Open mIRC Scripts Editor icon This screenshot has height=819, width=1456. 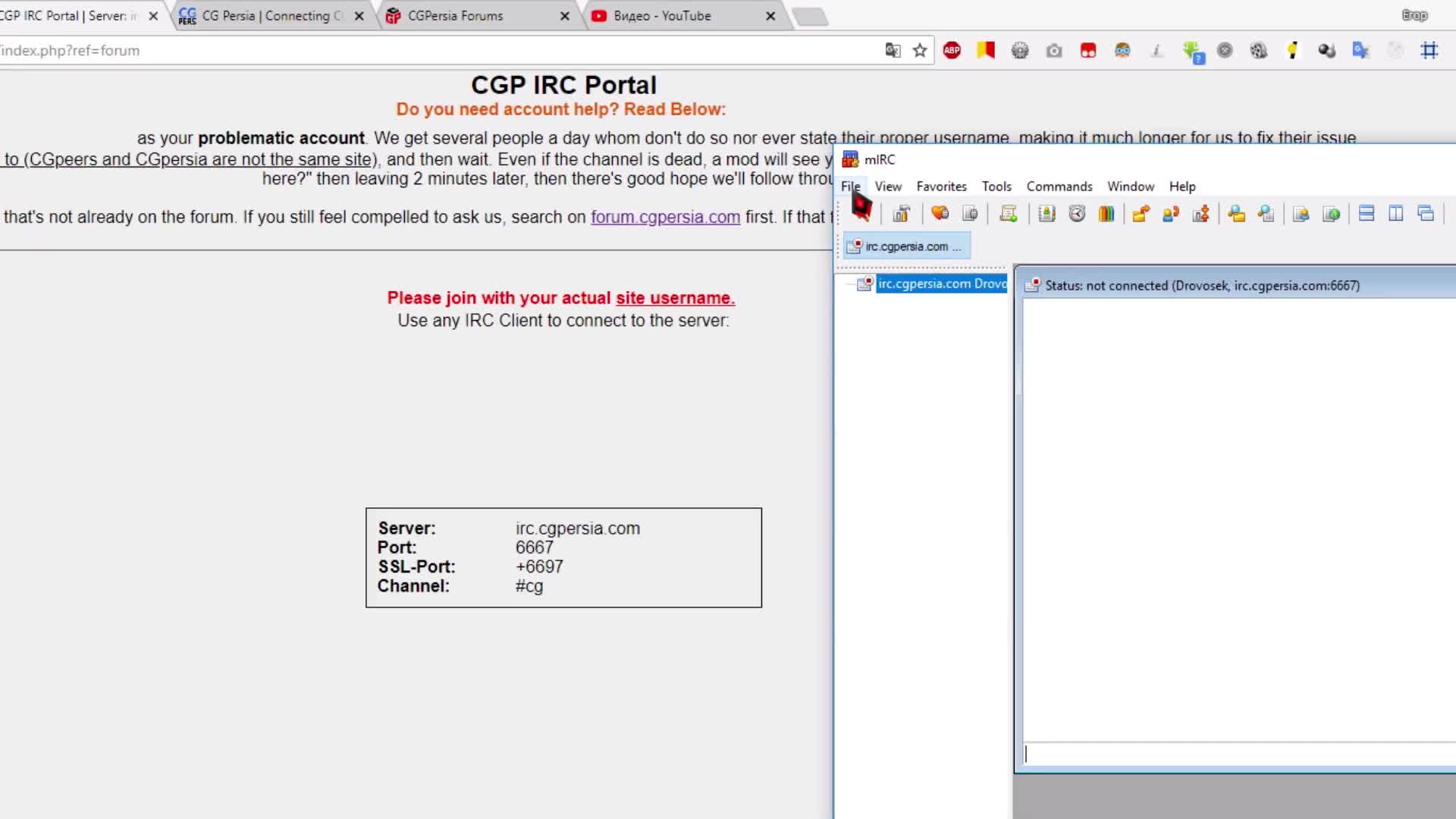[x=1008, y=214]
